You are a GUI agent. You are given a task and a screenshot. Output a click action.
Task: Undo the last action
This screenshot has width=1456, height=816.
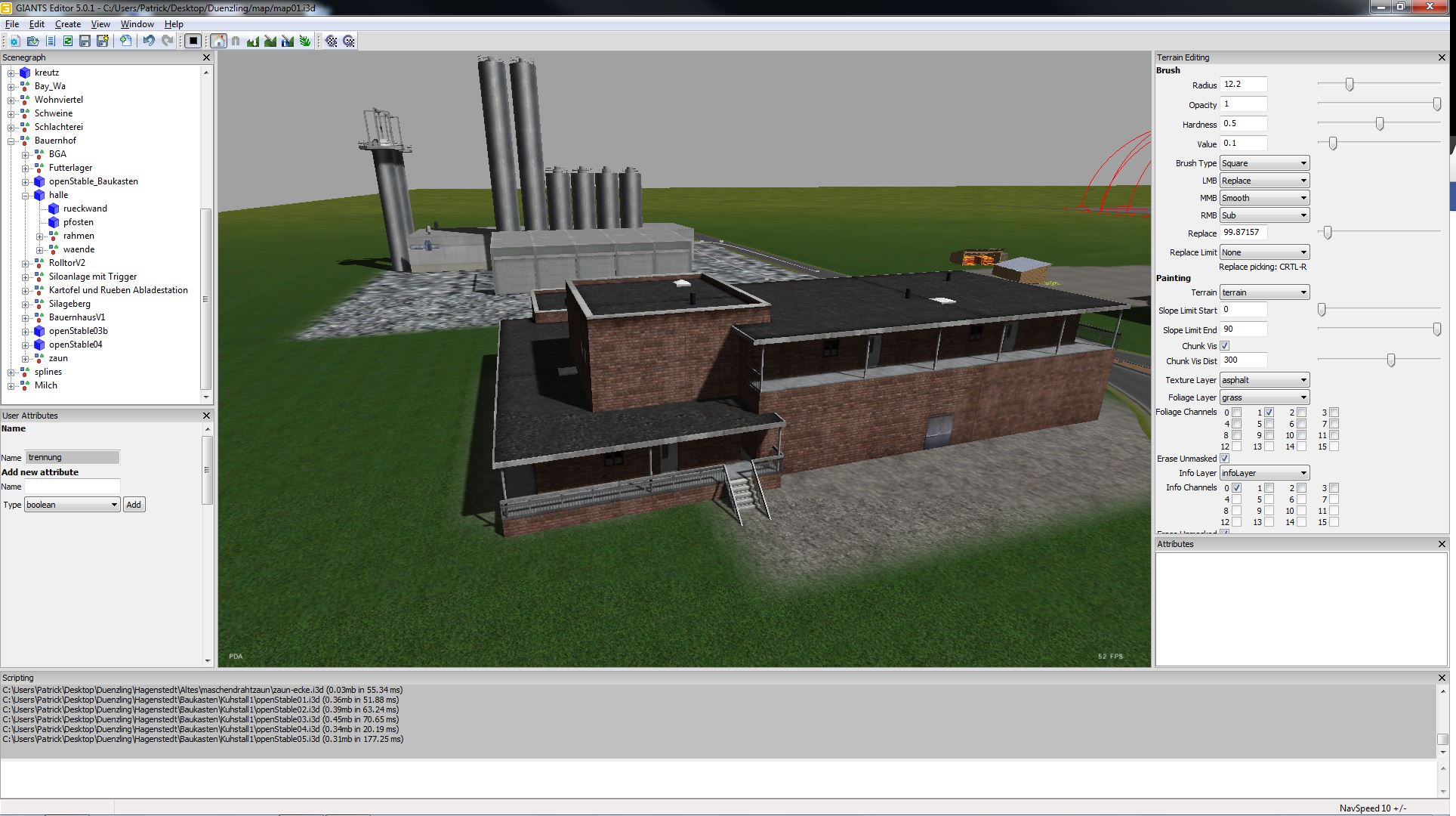149,41
